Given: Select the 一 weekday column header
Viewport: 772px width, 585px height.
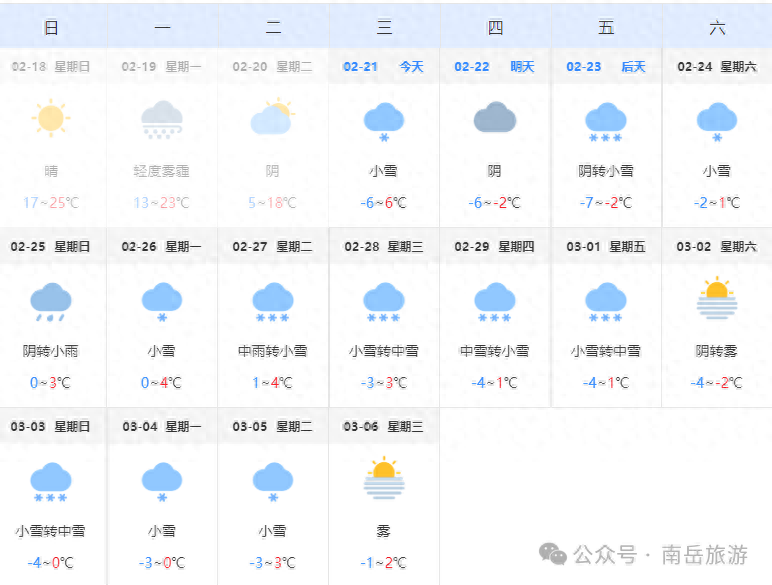Looking at the screenshot, I should point(162,27).
